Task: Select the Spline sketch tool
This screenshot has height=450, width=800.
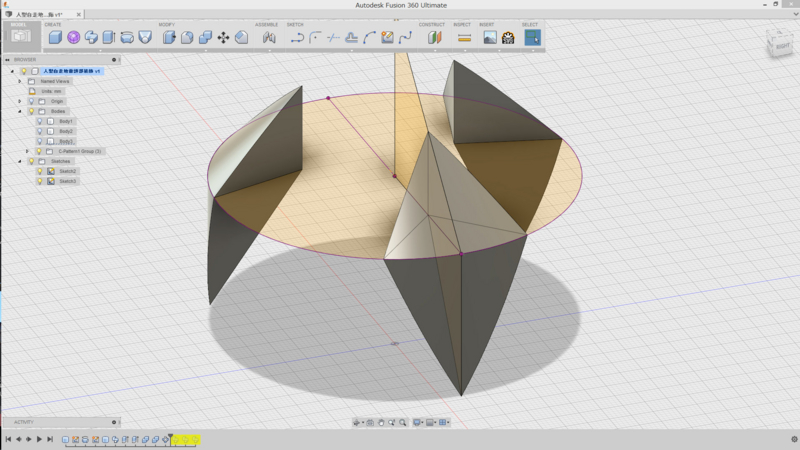Action: click(406, 37)
